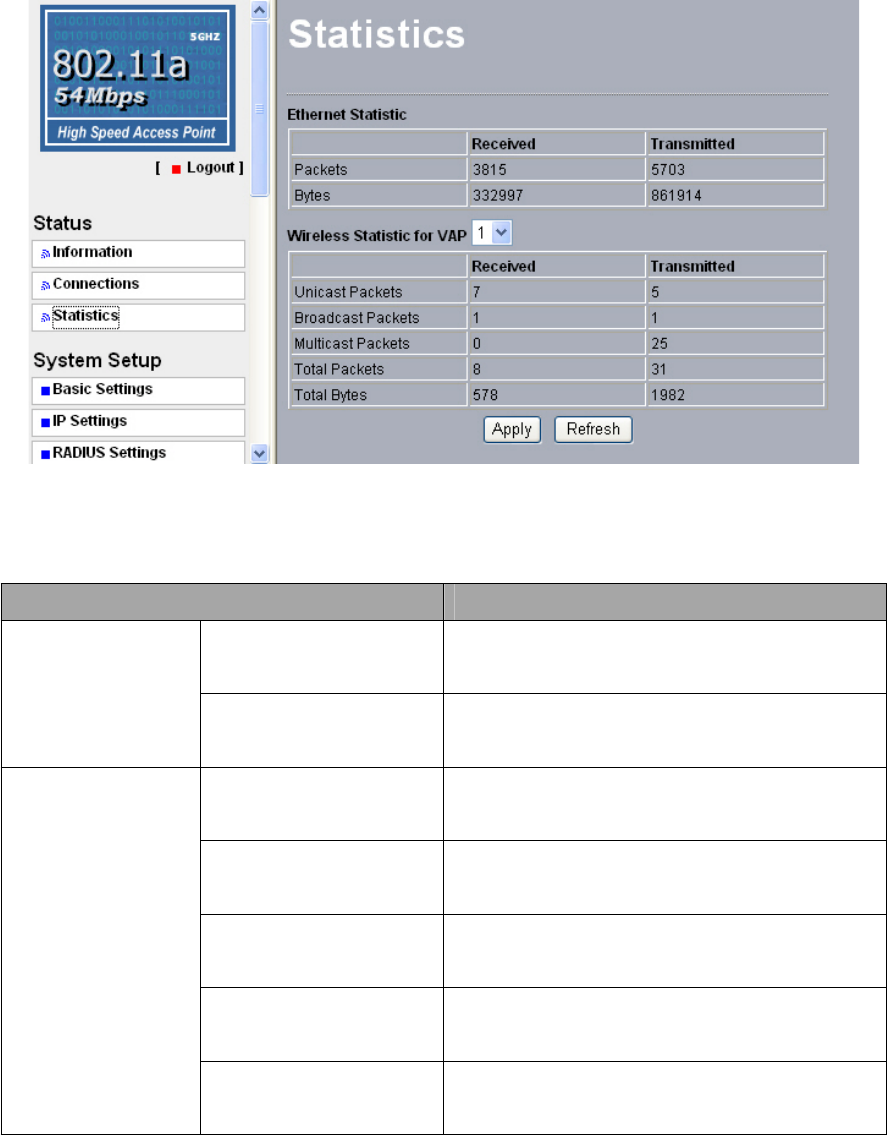This screenshot has width=887, height=1136.
Task: Open Basic Settings in System Setup
Action: [138, 390]
